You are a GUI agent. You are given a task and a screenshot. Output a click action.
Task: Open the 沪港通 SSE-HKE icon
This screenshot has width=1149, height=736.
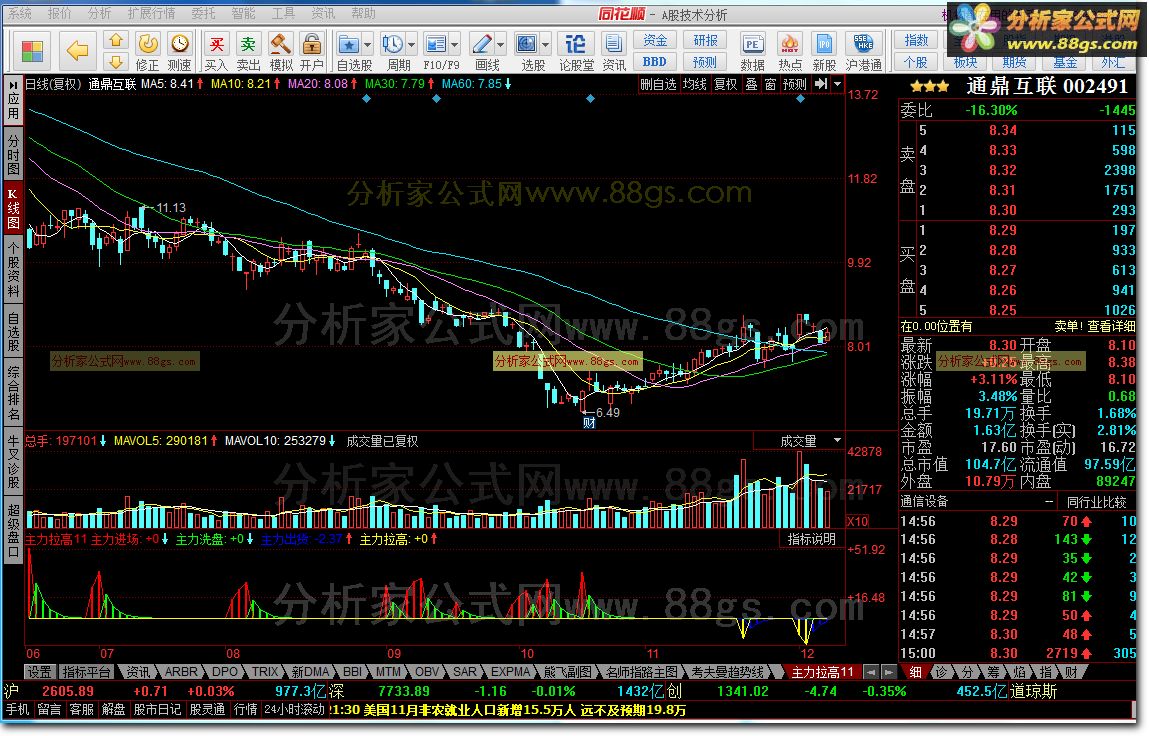tap(864, 51)
